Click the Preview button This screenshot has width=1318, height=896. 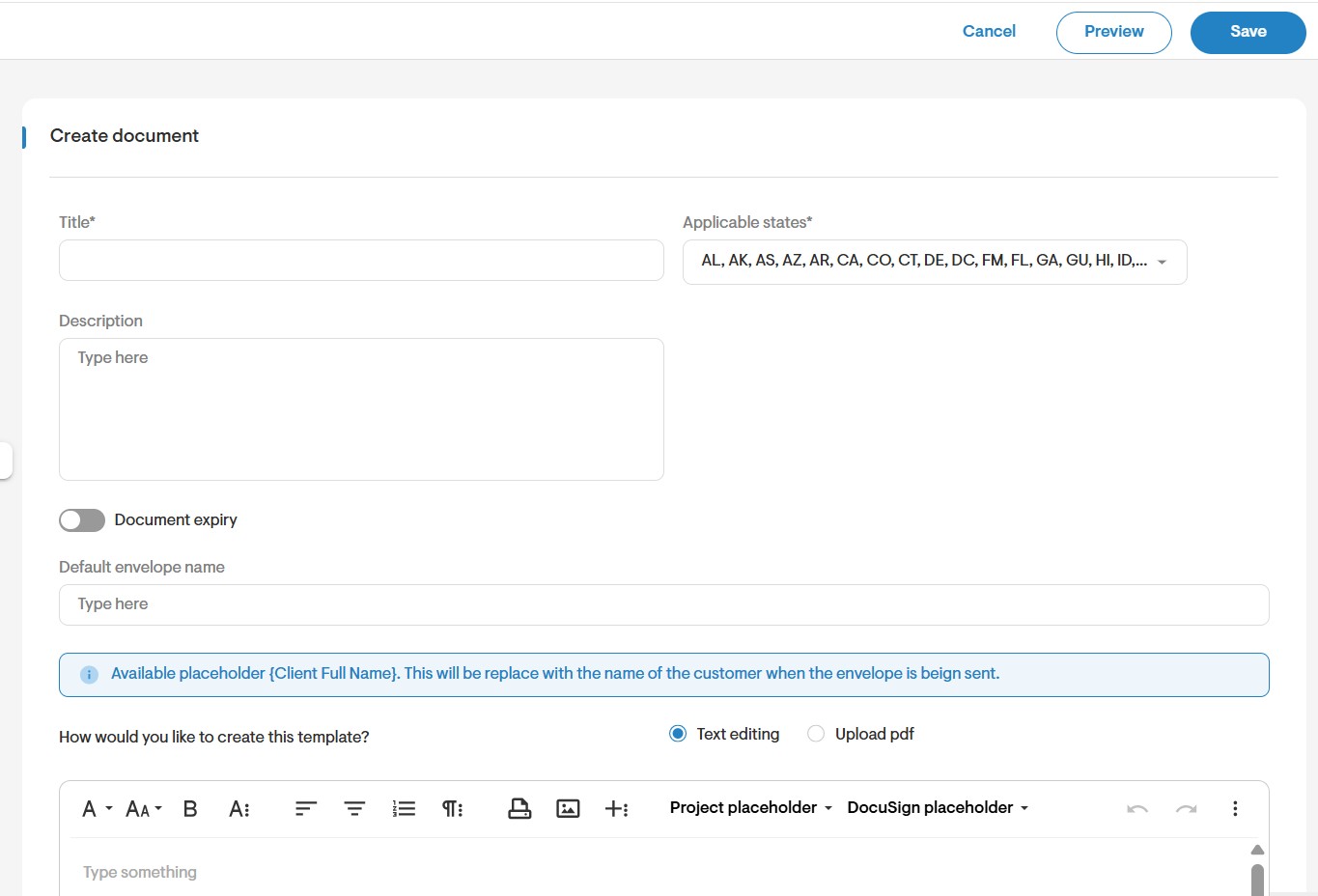pyautogui.click(x=1114, y=32)
